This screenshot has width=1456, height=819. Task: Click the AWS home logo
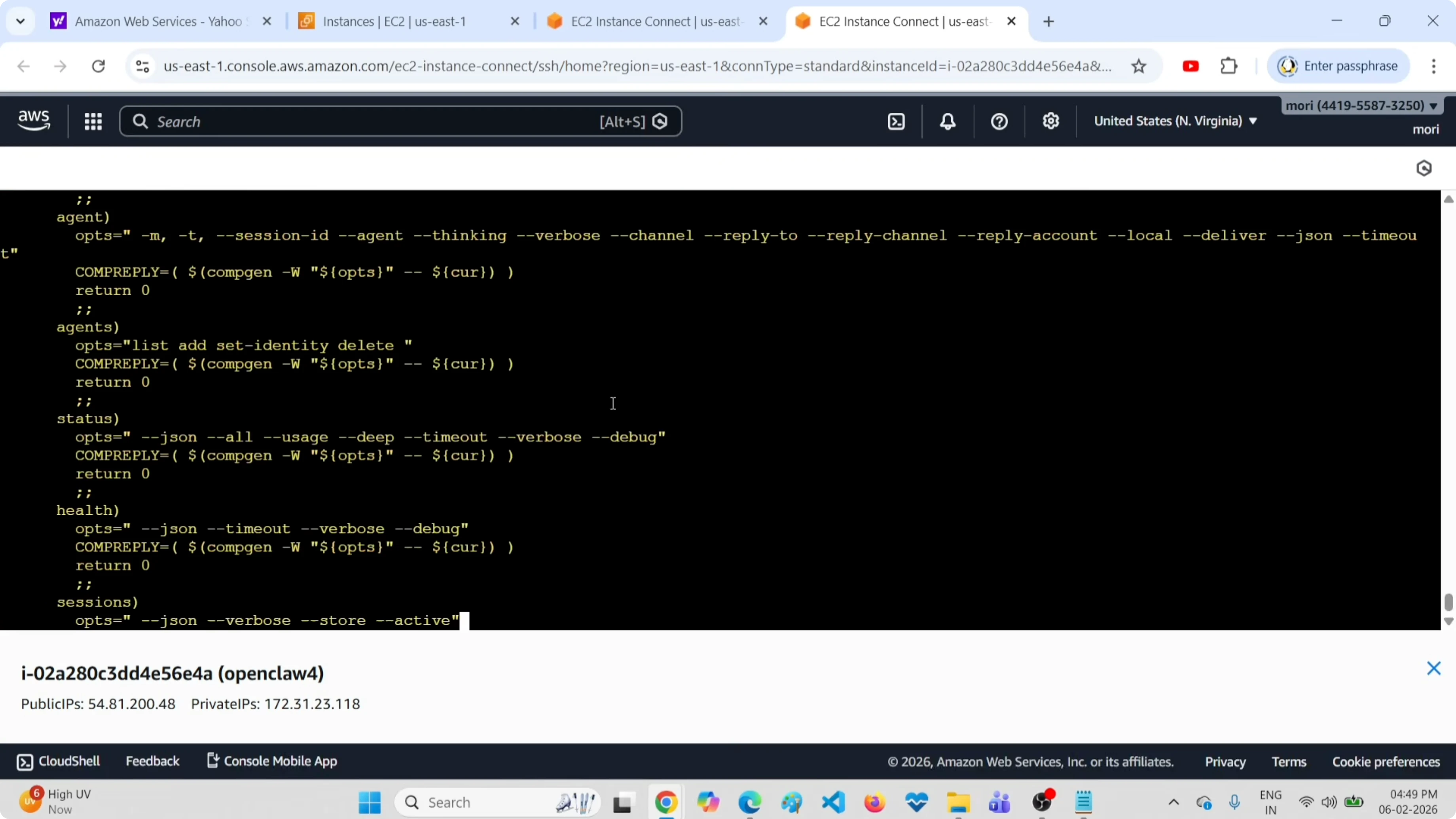[x=33, y=120]
